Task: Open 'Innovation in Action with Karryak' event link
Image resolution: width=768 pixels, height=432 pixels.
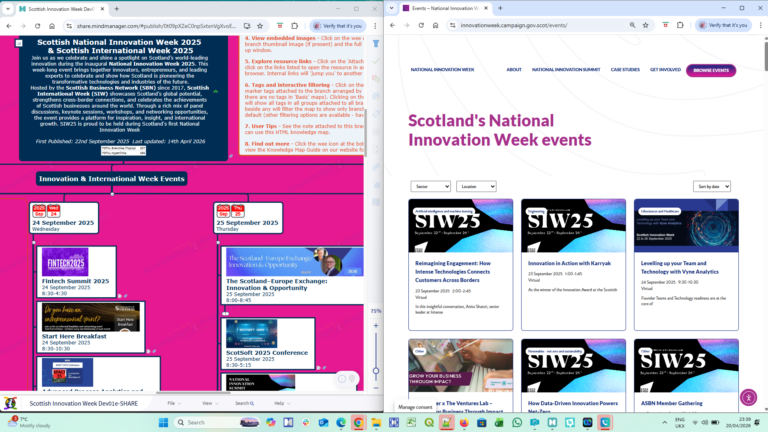Action: [569, 263]
